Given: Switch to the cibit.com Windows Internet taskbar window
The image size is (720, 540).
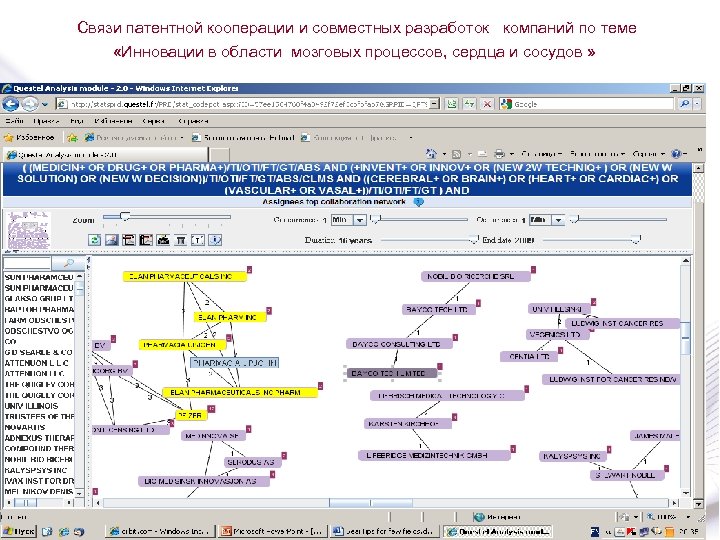Looking at the screenshot, I should tap(158, 531).
